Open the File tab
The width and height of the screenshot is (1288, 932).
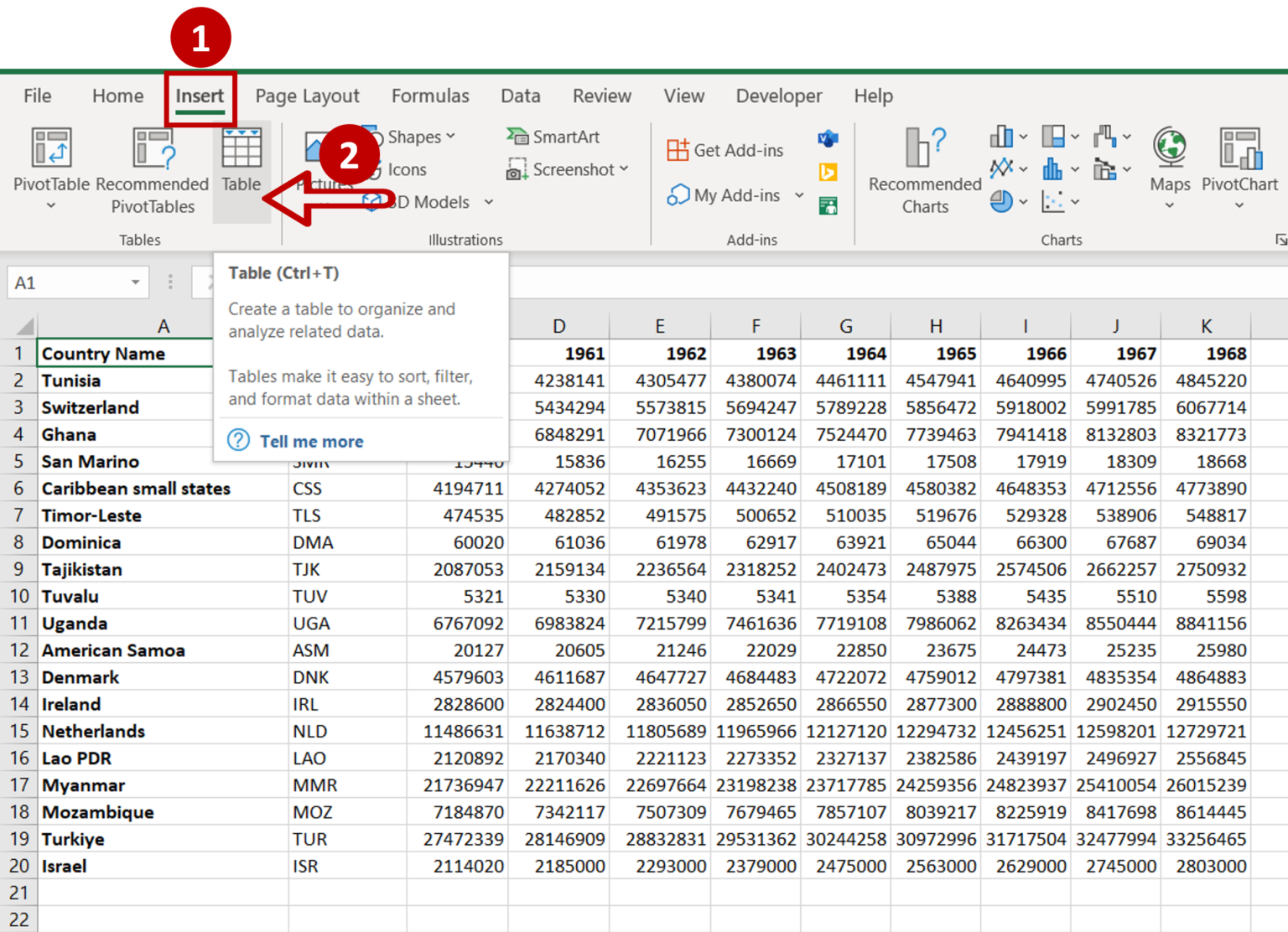click(x=37, y=96)
